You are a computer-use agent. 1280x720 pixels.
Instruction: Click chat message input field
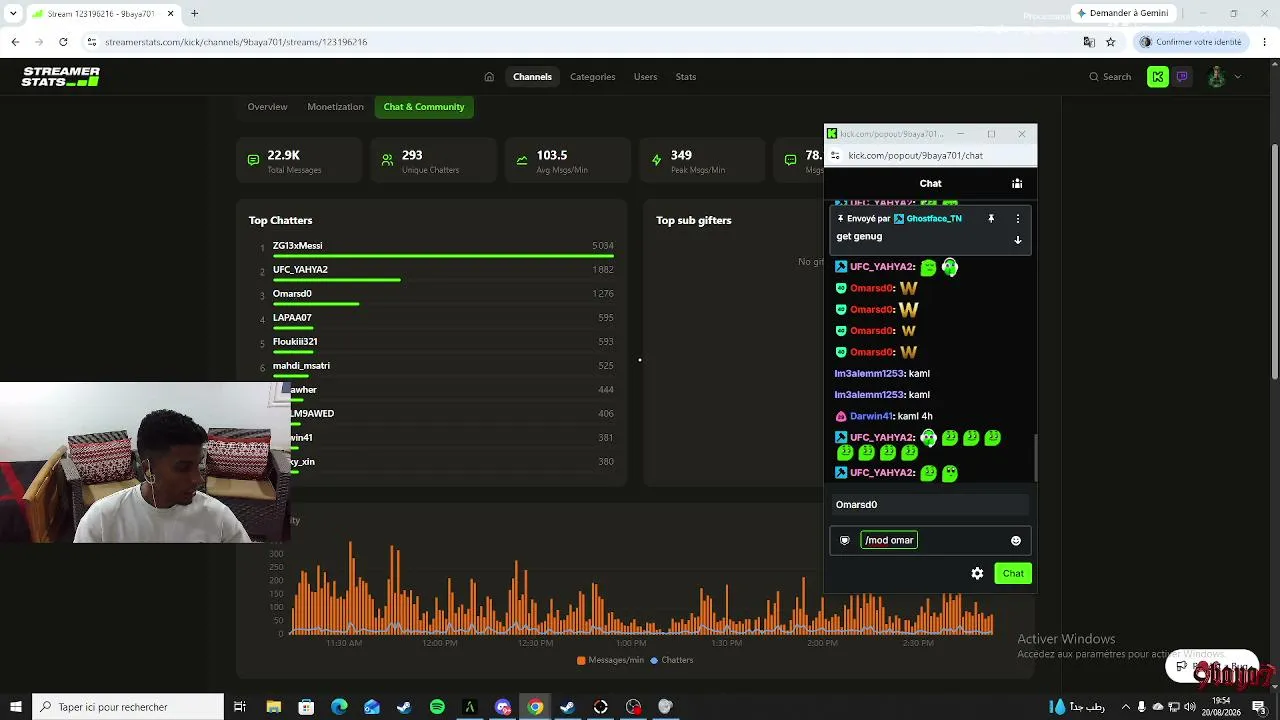tap(932, 541)
